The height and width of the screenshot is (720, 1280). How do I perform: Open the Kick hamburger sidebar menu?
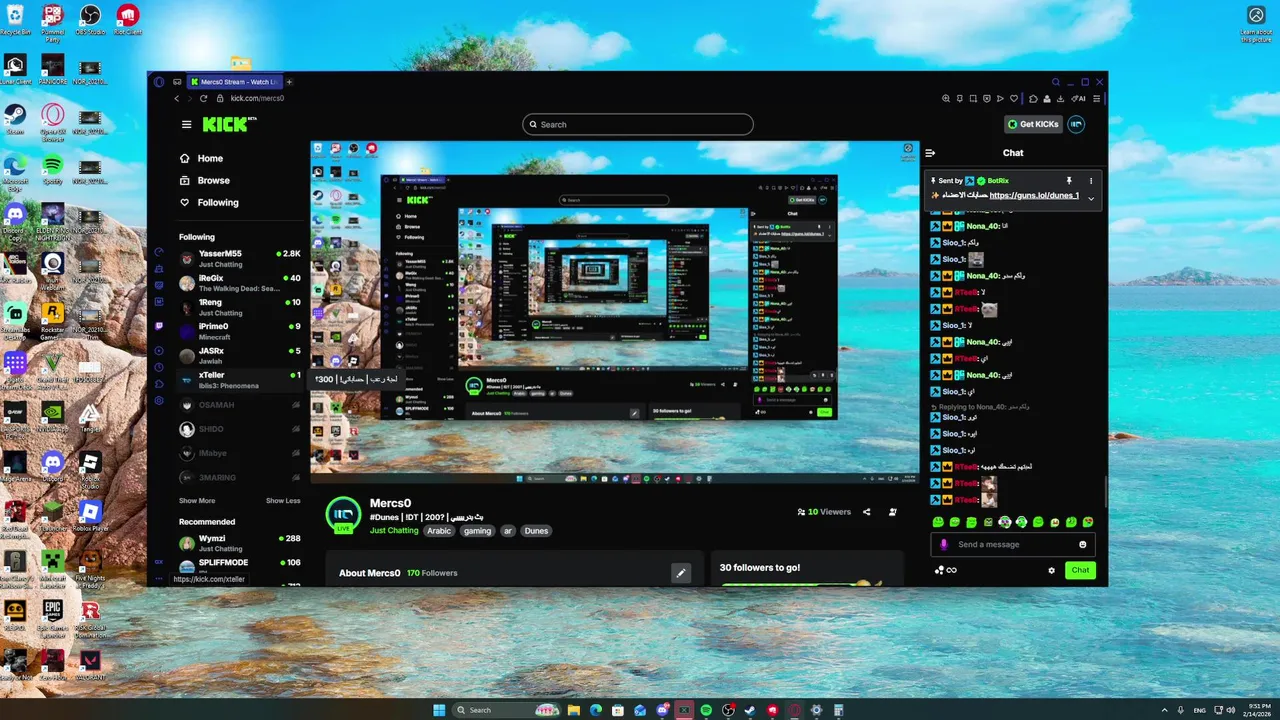click(x=186, y=125)
